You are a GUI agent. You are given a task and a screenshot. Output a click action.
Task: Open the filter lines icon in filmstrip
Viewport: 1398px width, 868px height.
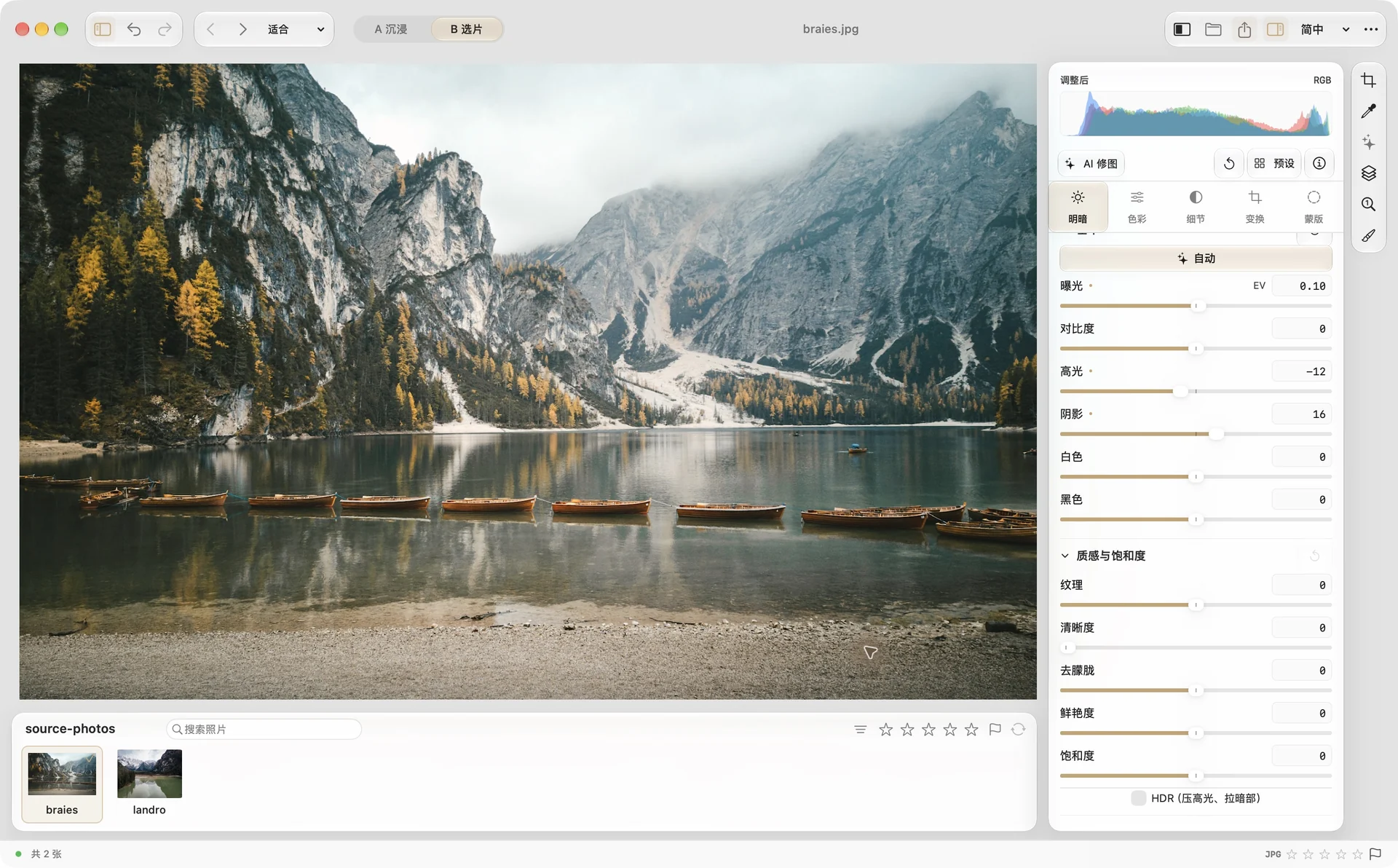(x=860, y=729)
